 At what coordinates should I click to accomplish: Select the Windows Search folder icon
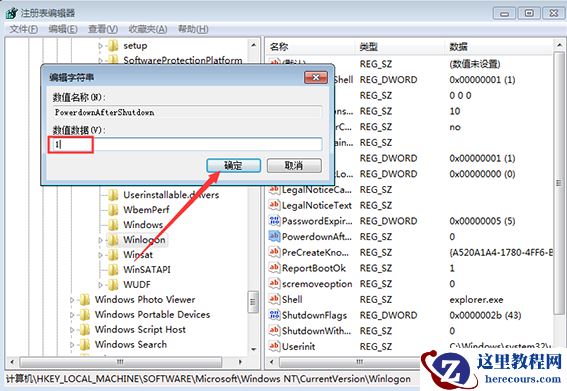tap(85, 345)
